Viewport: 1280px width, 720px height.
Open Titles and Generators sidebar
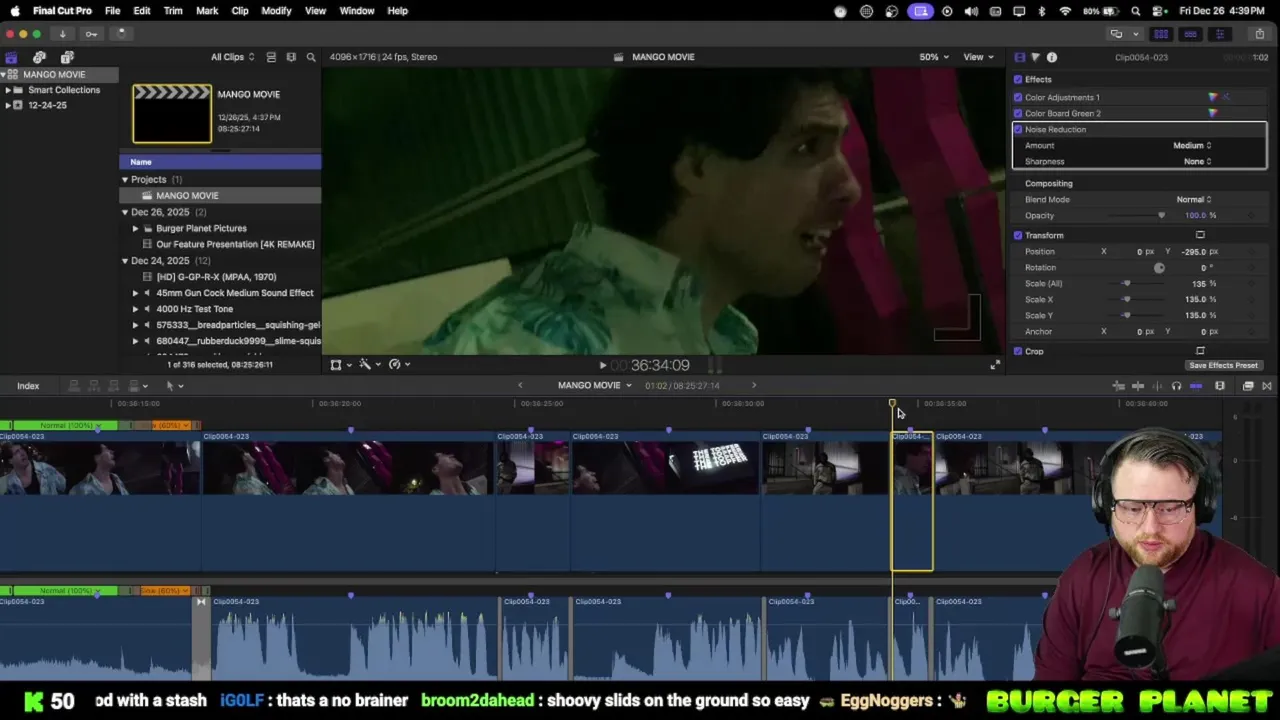[x=67, y=57]
